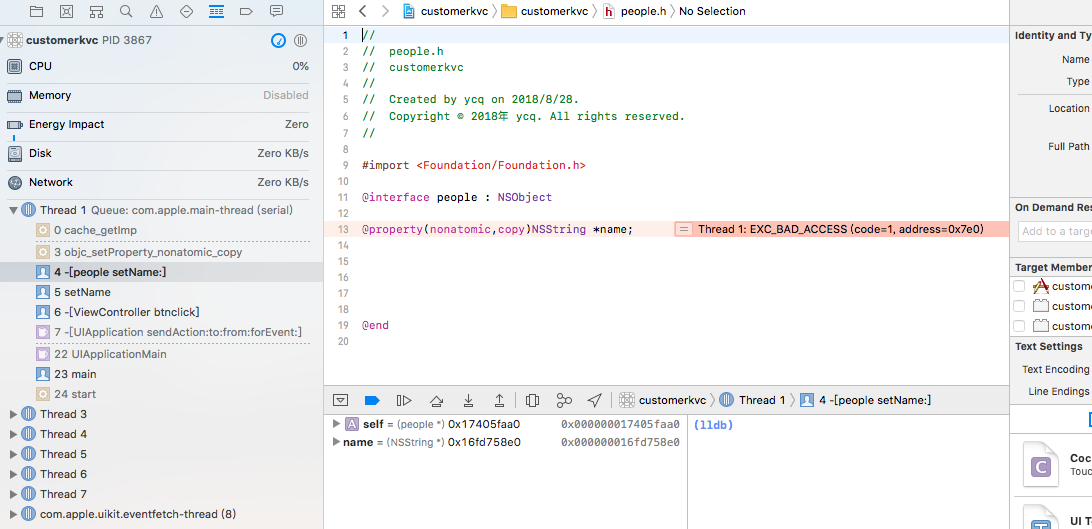The height and width of the screenshot is (529, 1092).
Task: Tick the second Target Membership checkbox
Action: tap(1019, 306)
